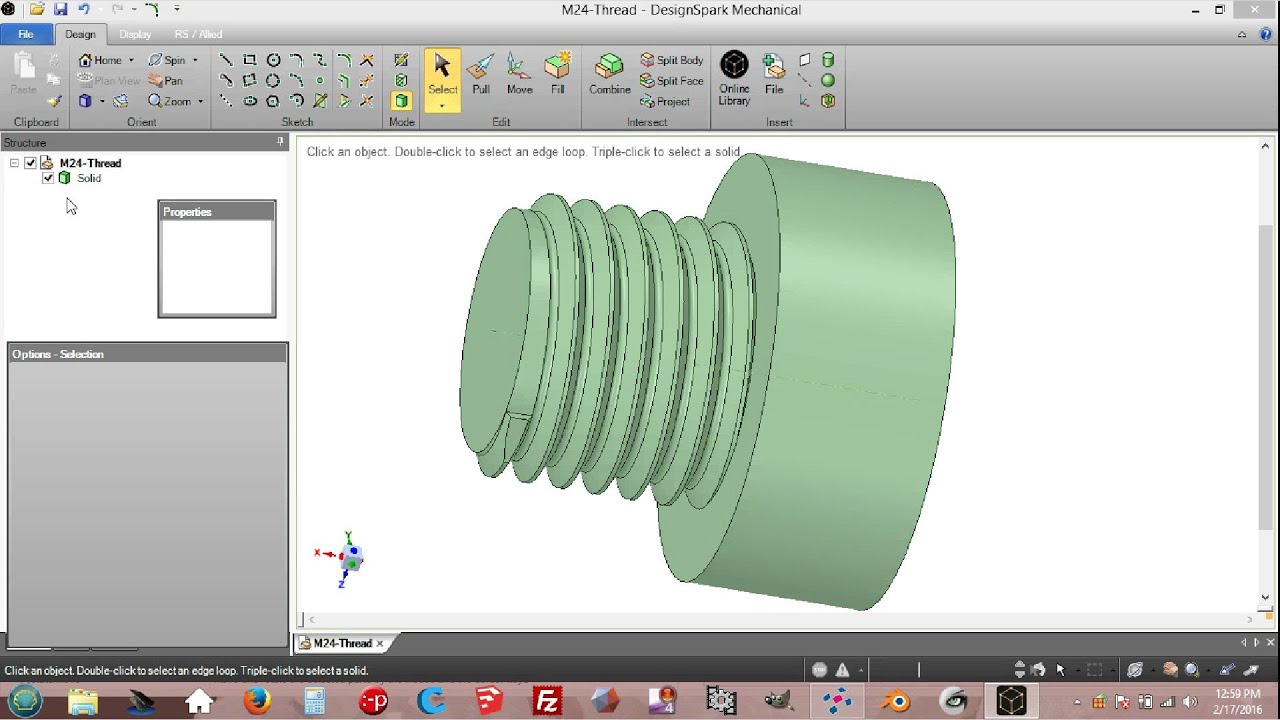Image resolution: width=1280 pixels, height=720 pixels.
Task: Open the view cube dropdown in Orient
Action: (x=102, y=101)
